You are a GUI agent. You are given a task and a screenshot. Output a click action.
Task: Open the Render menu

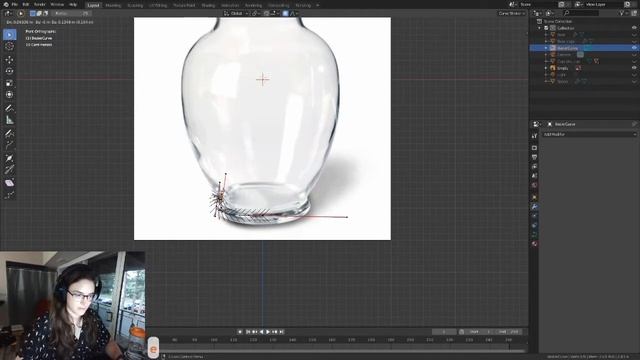(x=40, y=4)
